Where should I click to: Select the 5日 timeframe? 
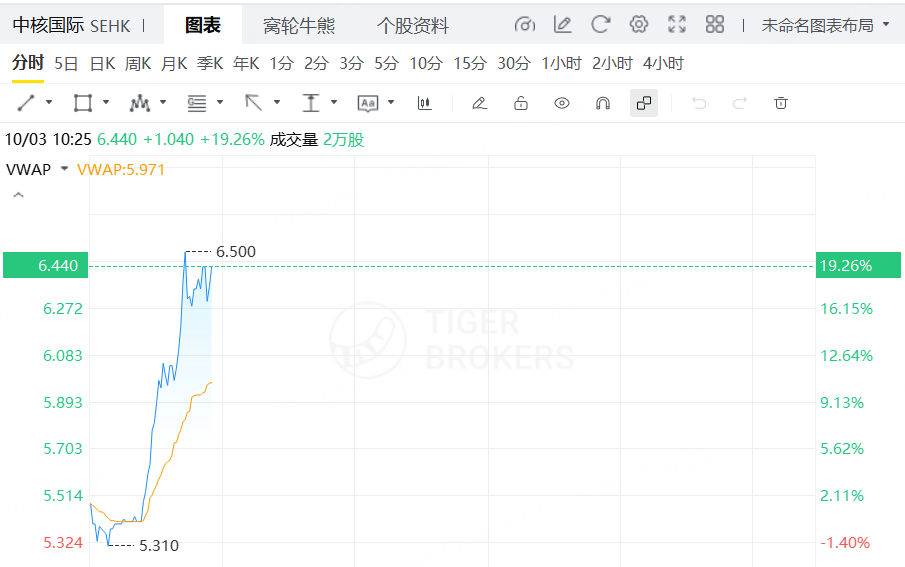pyautogui.click(x=66, y=63)
